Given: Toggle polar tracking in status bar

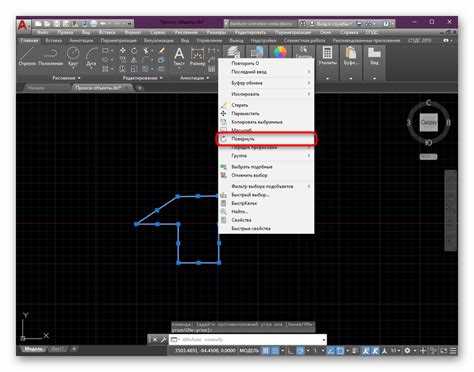Looking at the screenshot, I should tap(300, 351).
